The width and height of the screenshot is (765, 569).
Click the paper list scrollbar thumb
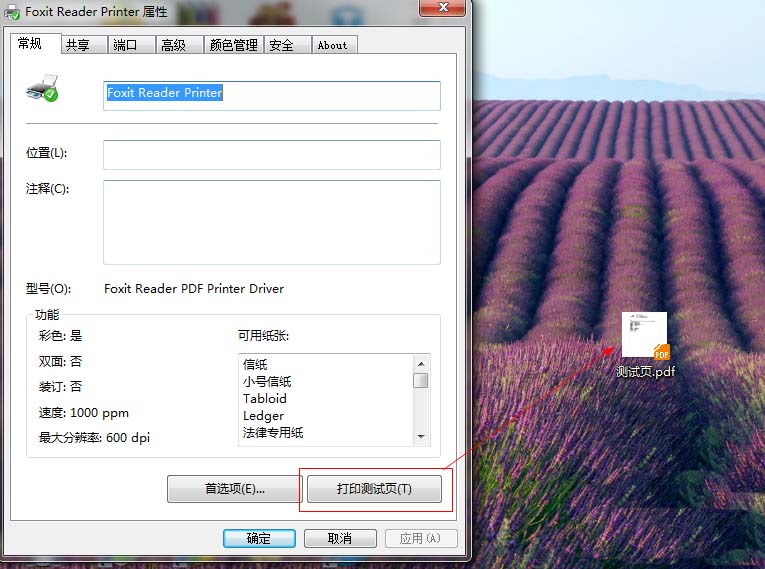pyautogui.click(x=421, y=380)
